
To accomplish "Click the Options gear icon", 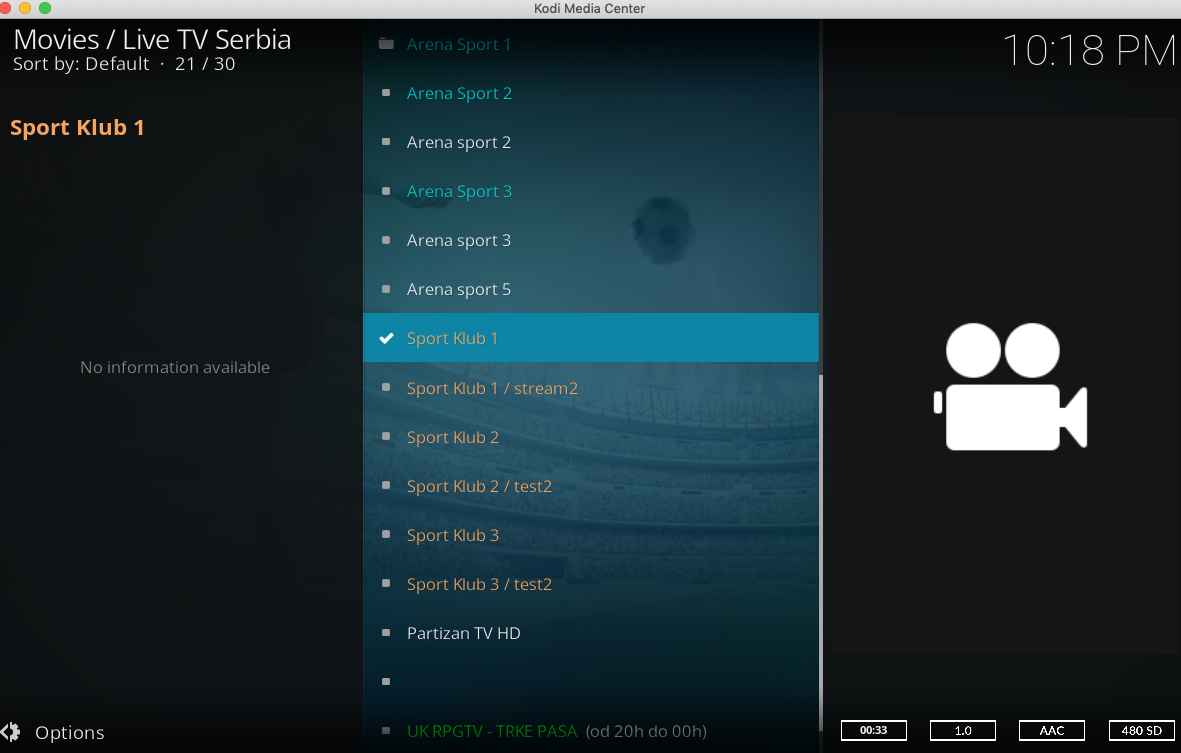I will click(11, 732).
